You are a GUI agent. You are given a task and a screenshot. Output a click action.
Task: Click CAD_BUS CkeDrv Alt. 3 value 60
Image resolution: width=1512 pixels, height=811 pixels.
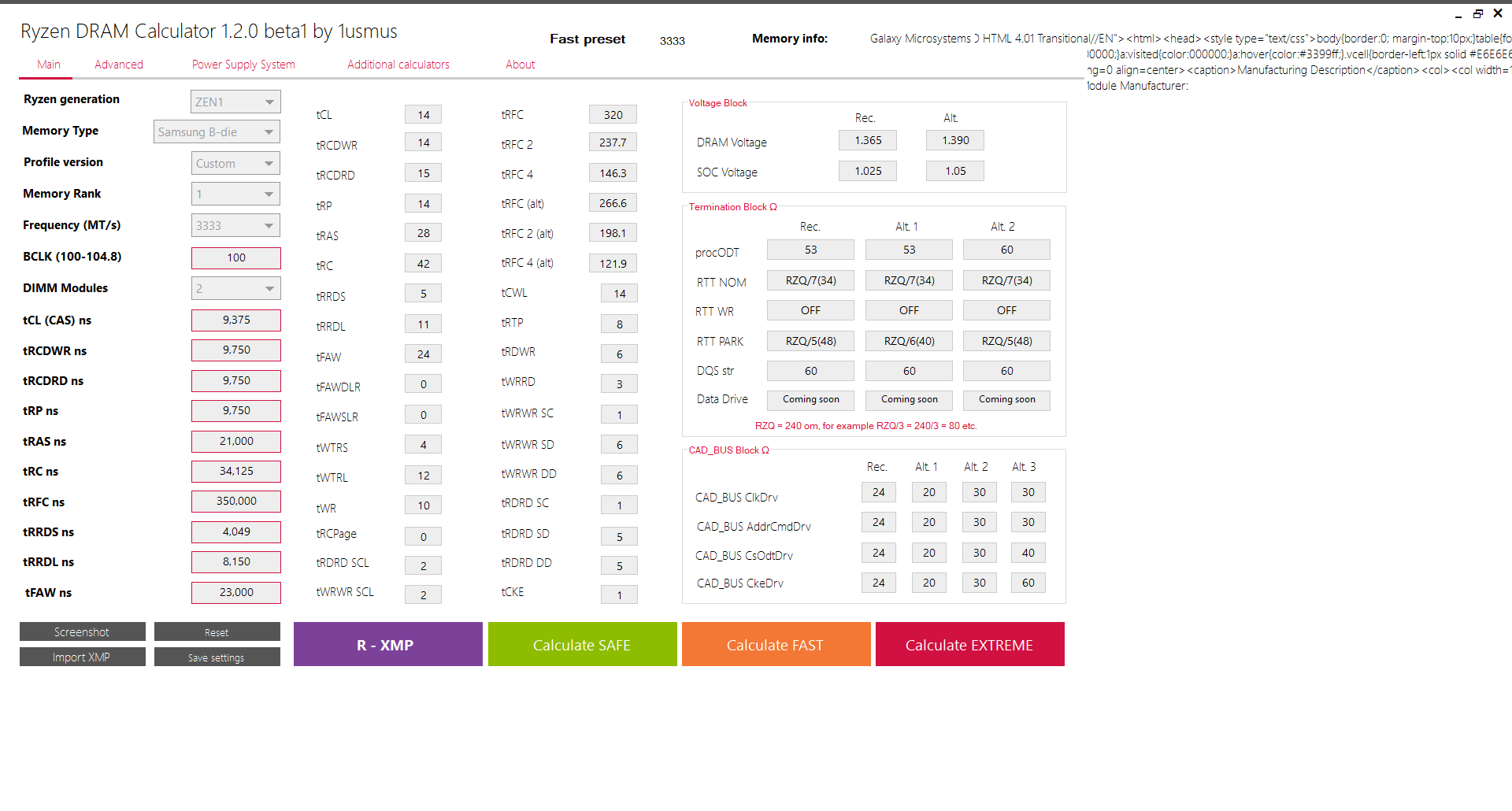pos(1028,583)
